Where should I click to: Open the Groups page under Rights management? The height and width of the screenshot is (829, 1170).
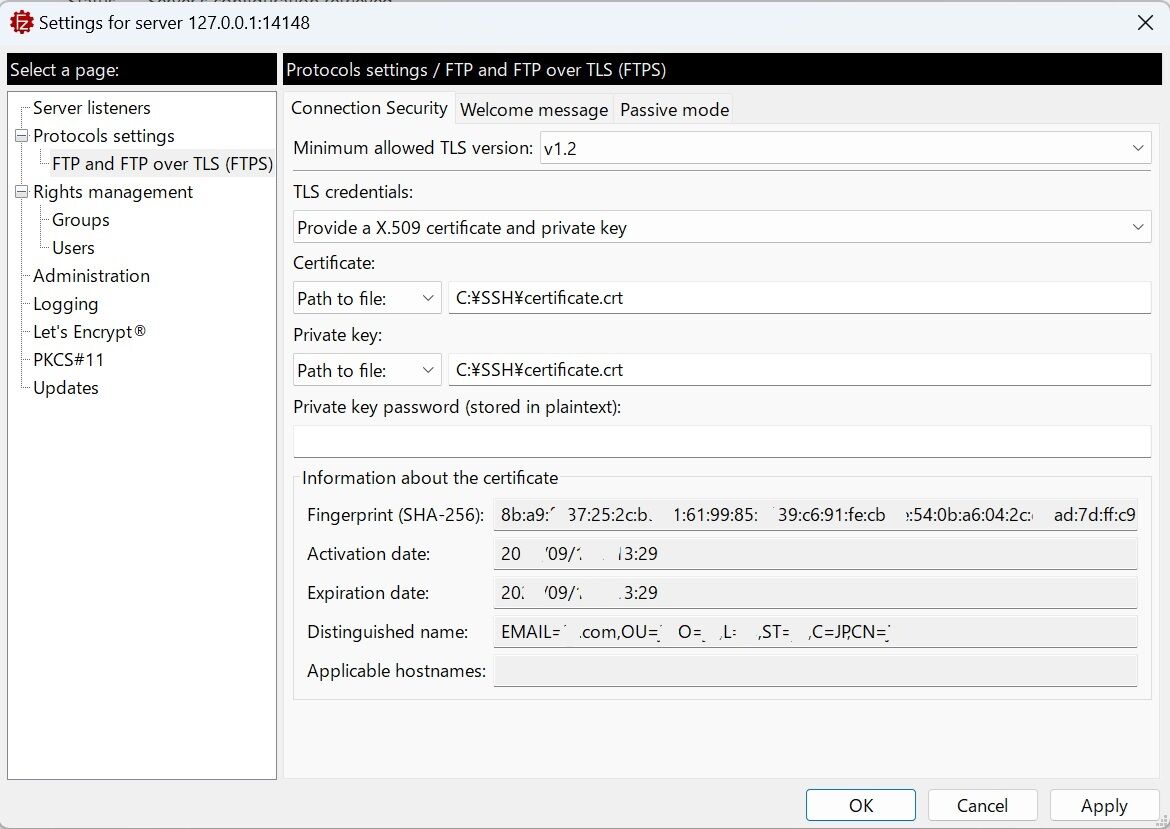point(79,219)
